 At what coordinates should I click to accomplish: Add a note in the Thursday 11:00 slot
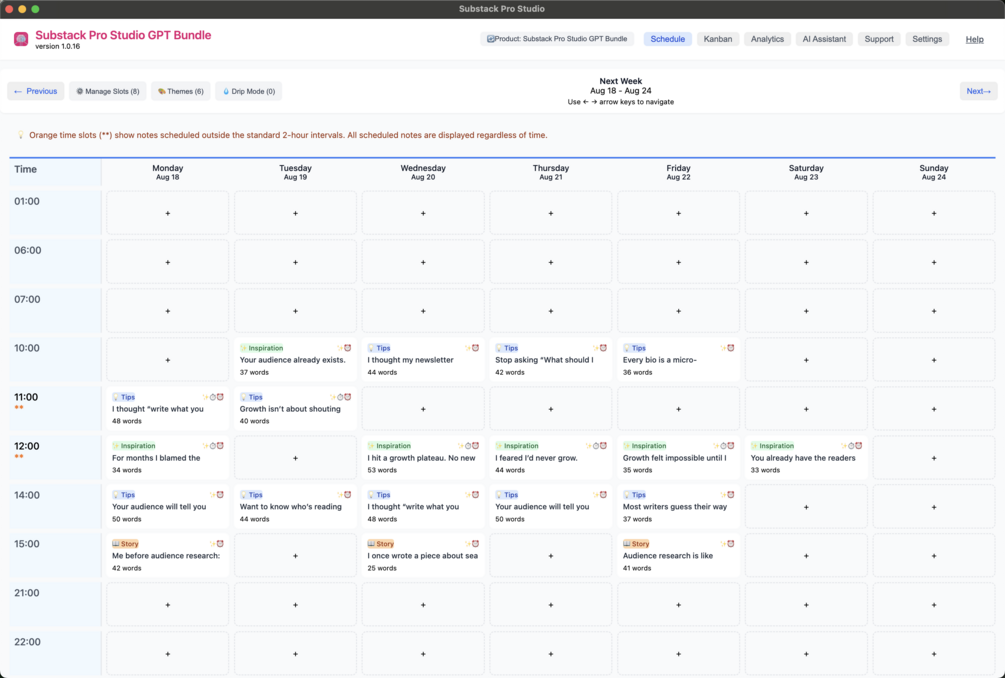(x=551, y=409)
